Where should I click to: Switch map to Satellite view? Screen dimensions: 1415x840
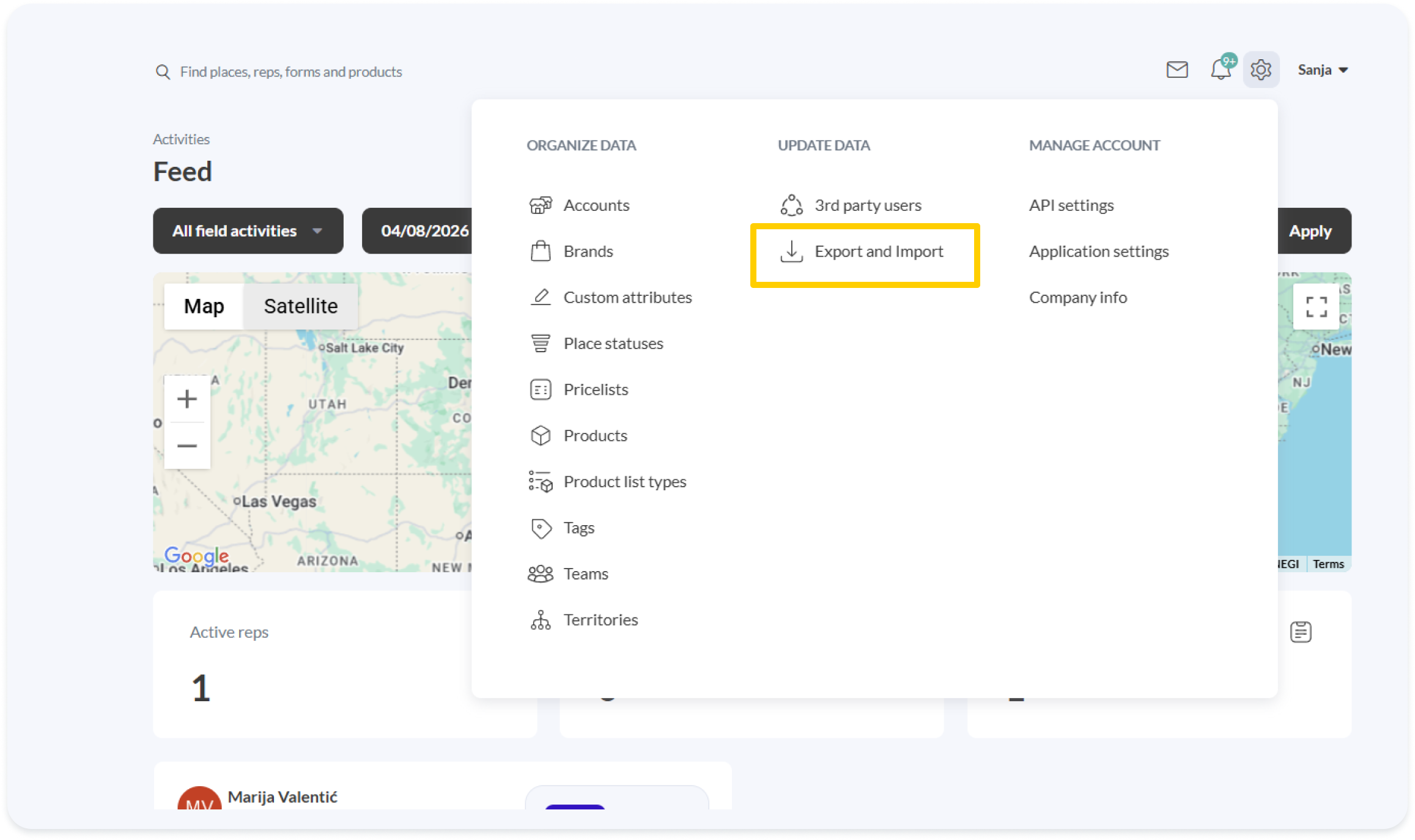[300, 306]
